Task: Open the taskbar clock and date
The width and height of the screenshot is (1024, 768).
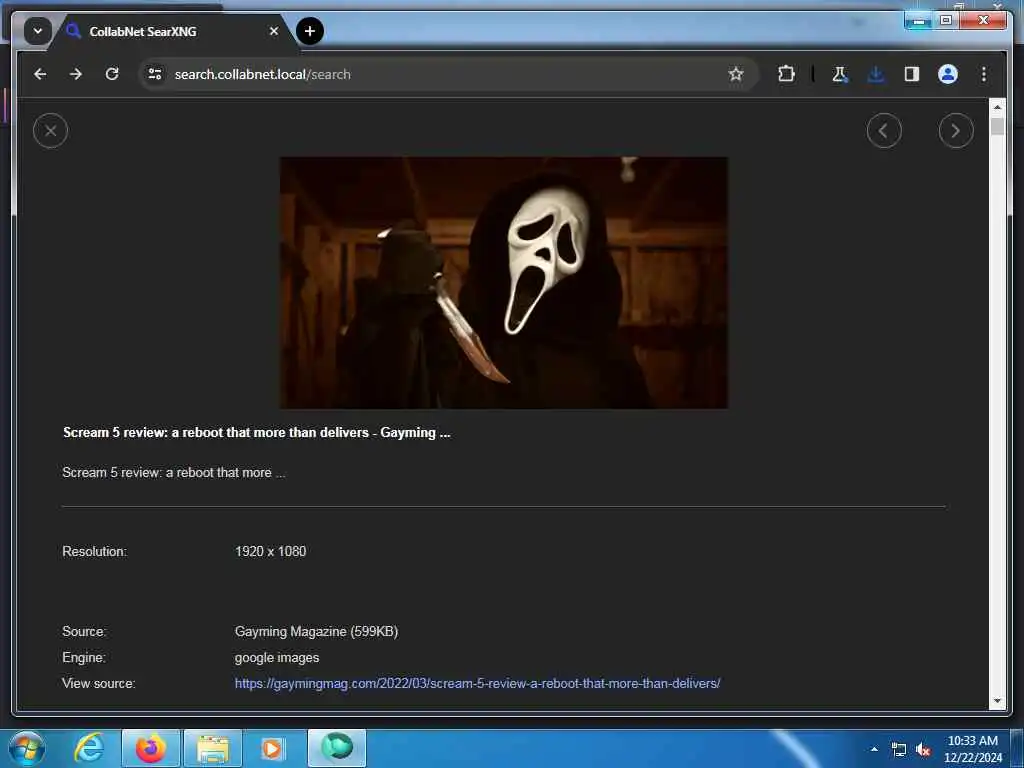Action: [x=972, y=749]
